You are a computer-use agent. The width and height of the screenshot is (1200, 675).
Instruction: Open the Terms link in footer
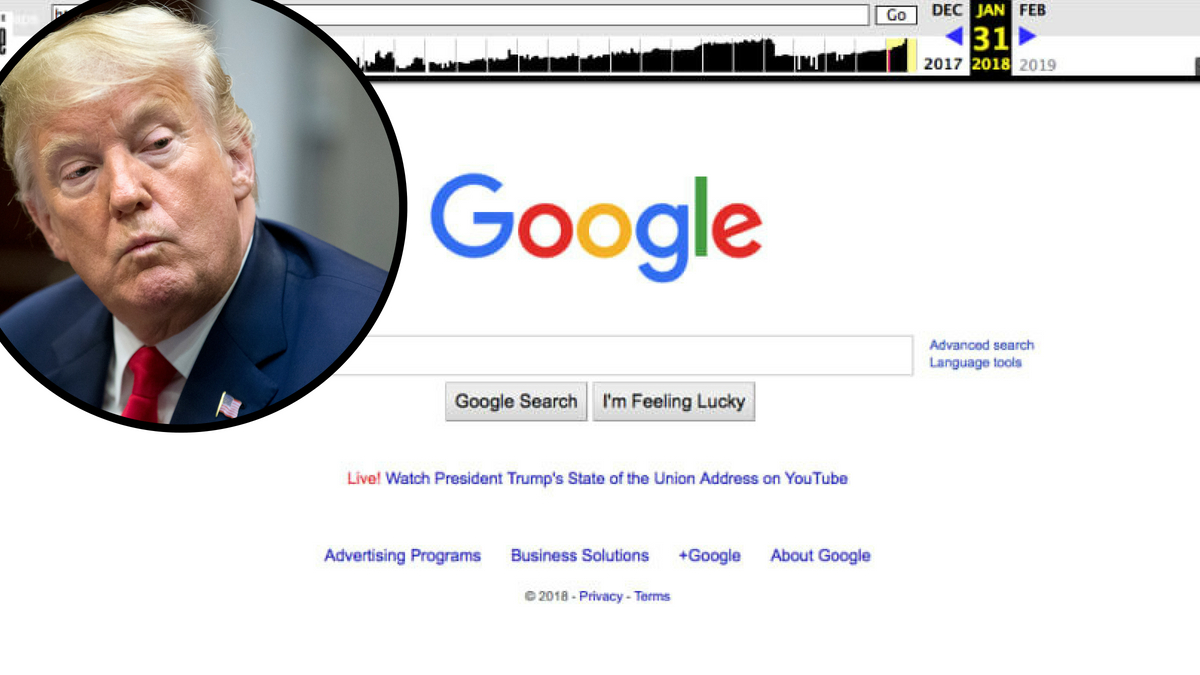(652, 596)
